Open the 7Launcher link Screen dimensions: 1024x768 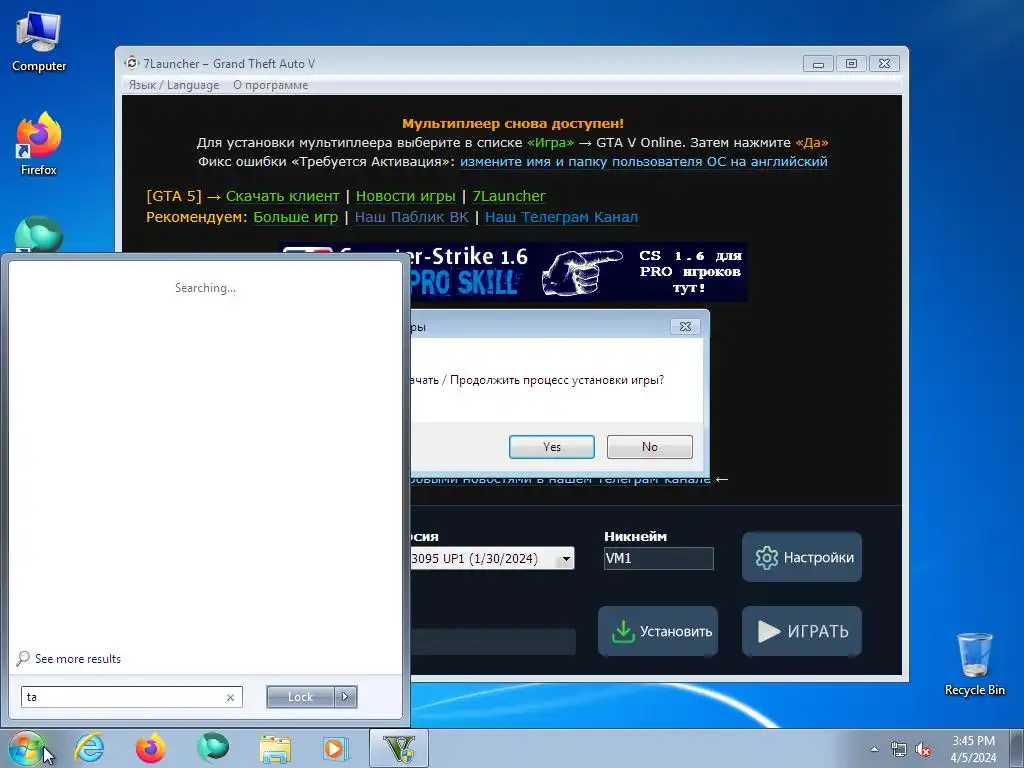pos(509,196)
